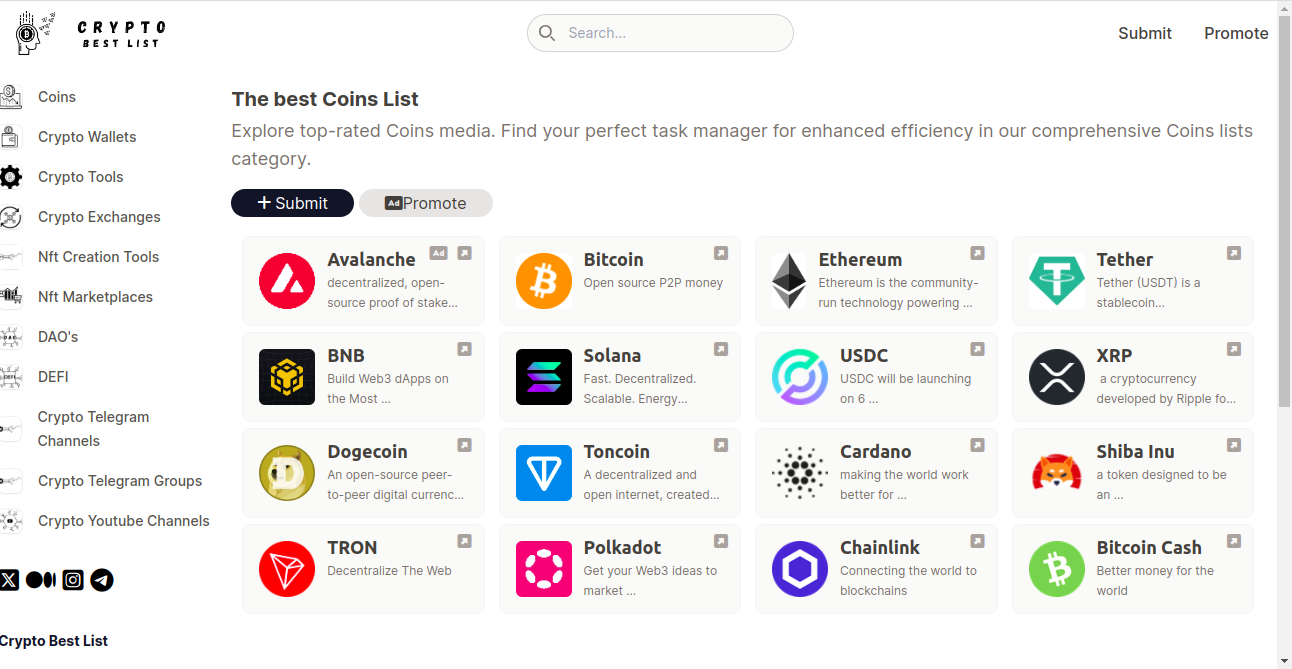This screenshot has width=1292, height=669.
Task: Select Crypto Exchanges category
Action: point(99,217)
